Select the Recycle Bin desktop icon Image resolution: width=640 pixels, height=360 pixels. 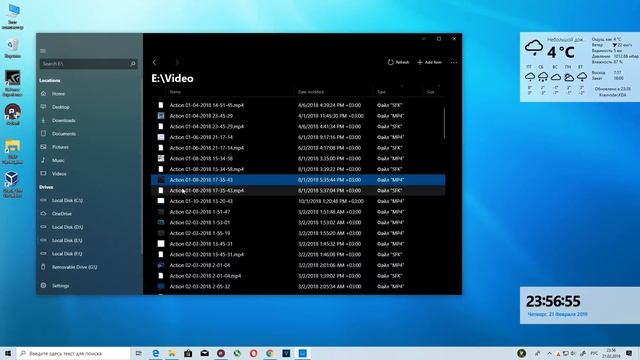(x=13, y=49)
